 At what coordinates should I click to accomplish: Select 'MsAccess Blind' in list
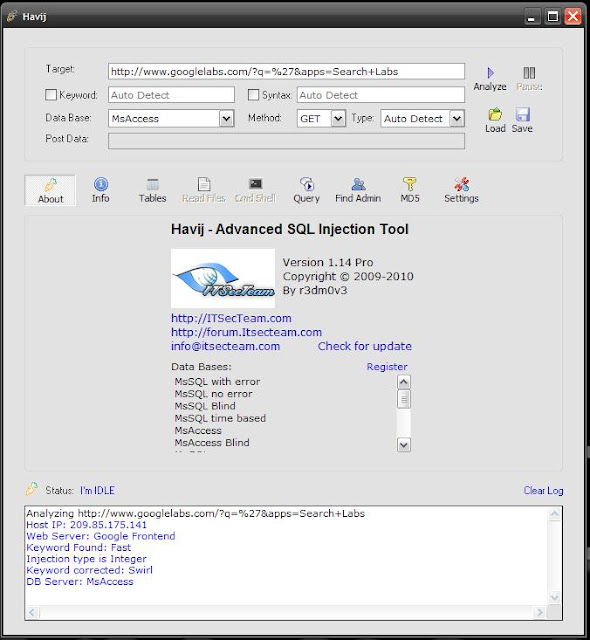tap(212, 443)
